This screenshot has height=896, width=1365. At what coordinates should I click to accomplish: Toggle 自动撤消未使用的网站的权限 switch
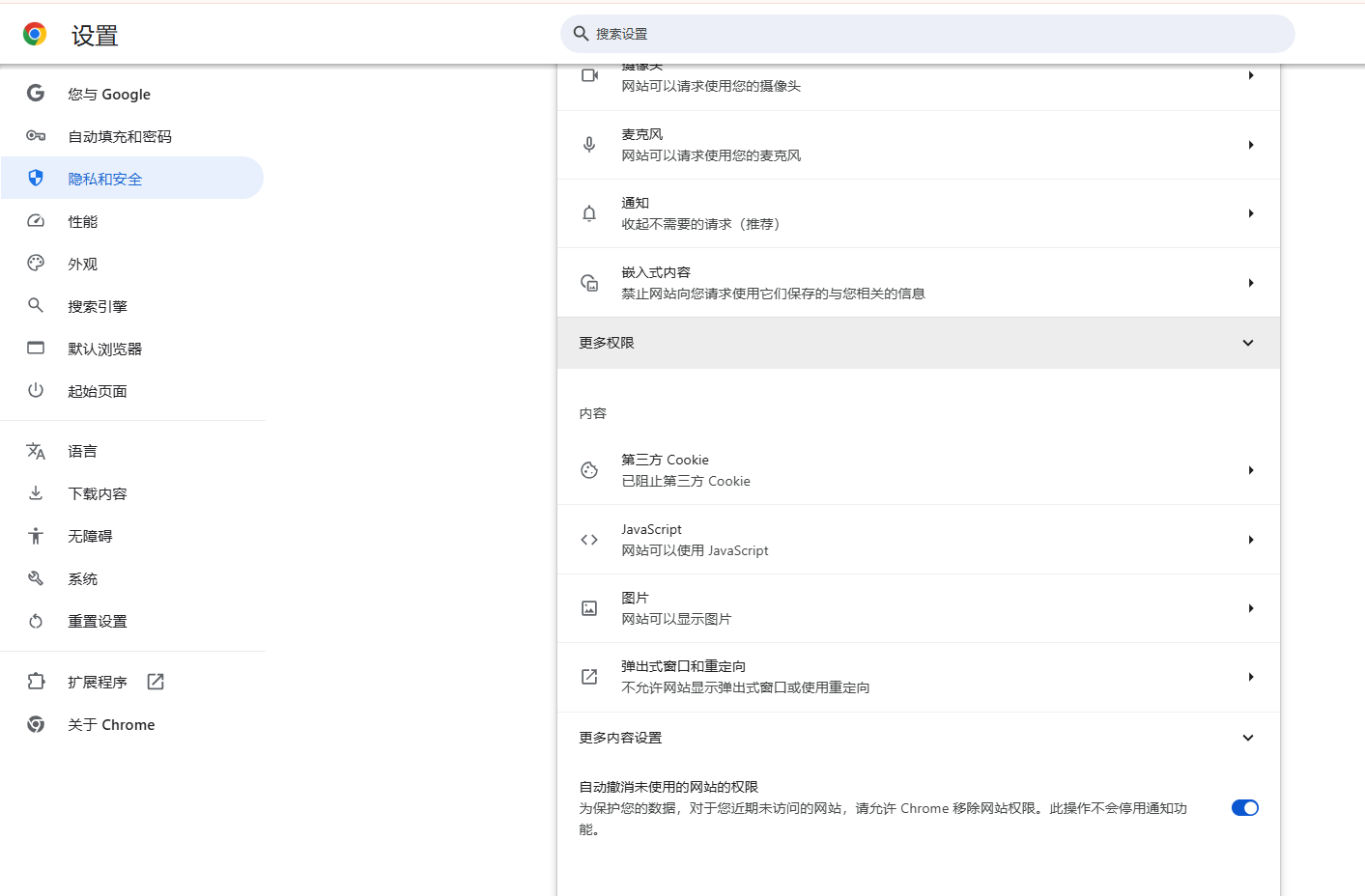[x=1245, y=808]
